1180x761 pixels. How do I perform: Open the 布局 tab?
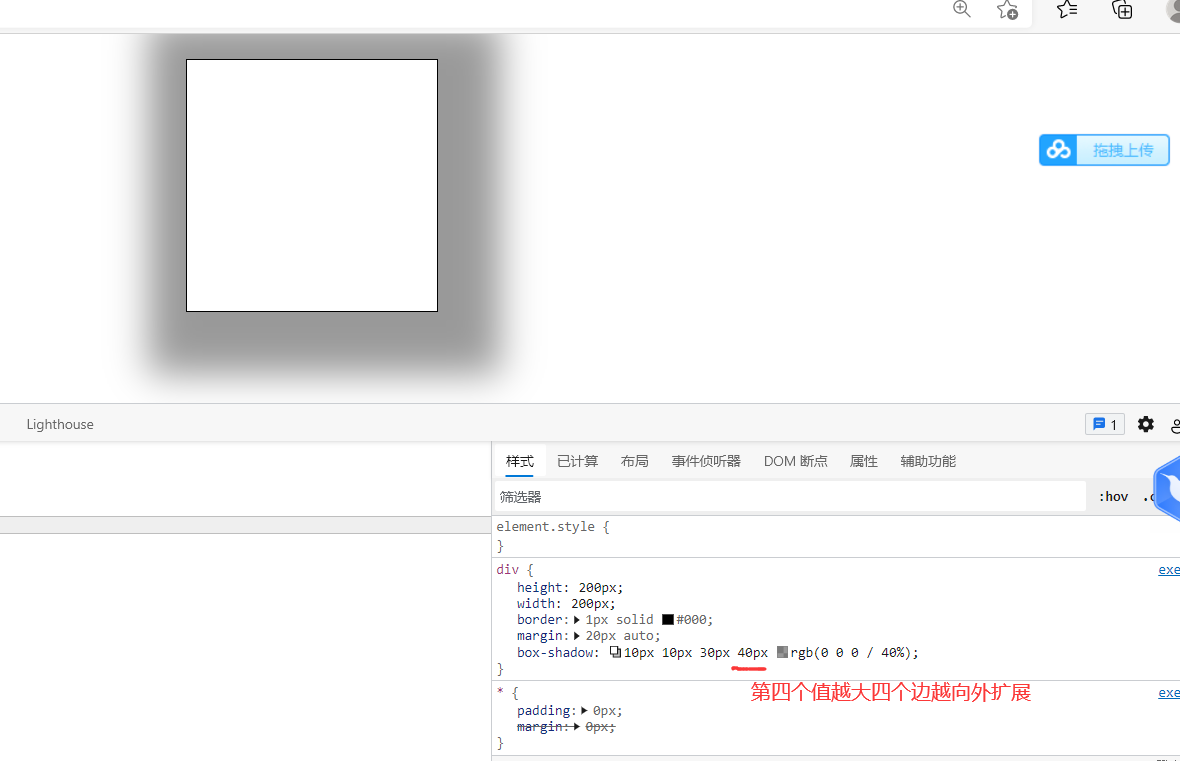(634, 461)
